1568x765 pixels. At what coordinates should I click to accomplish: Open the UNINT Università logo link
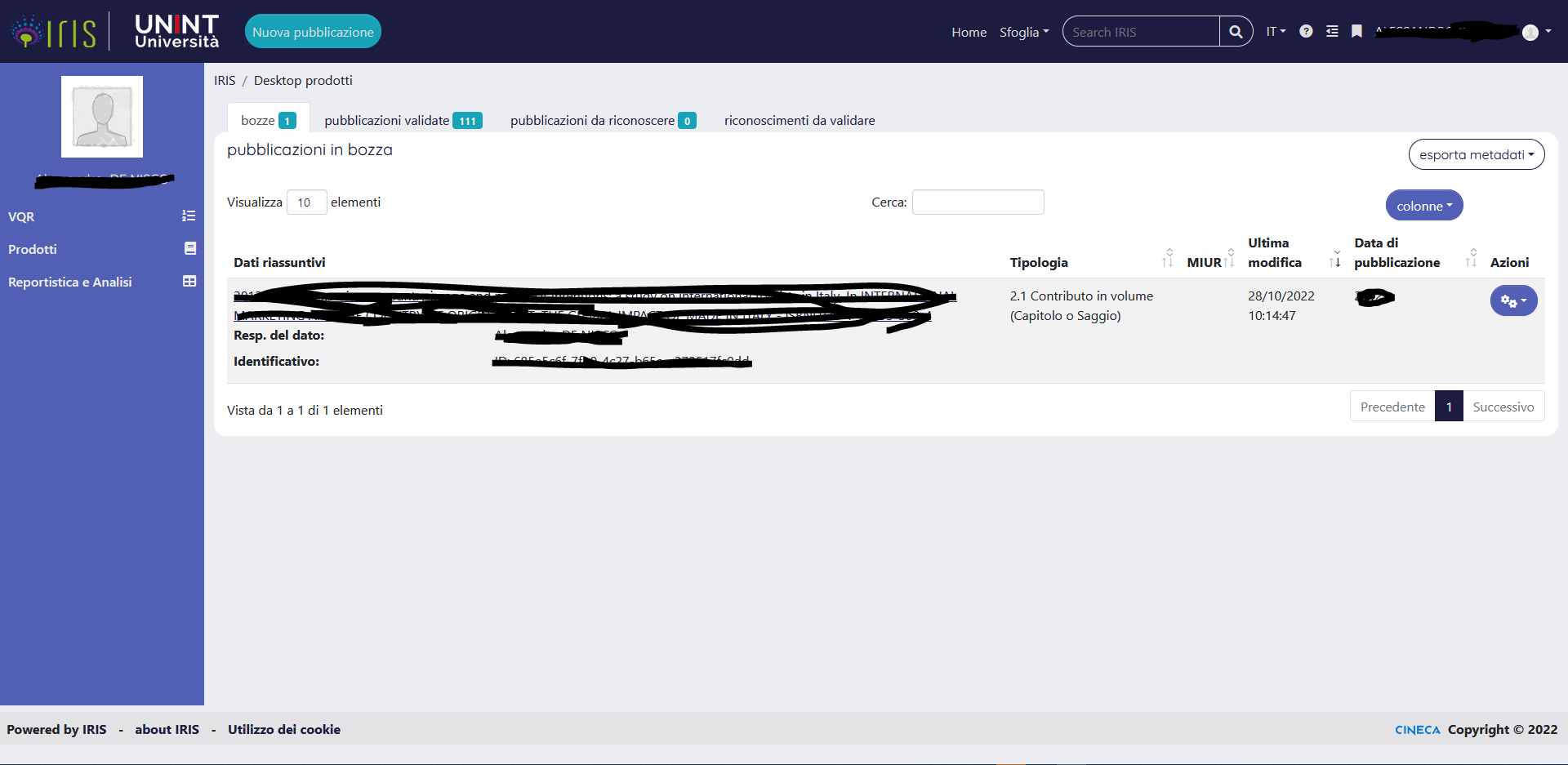(176, 32)
